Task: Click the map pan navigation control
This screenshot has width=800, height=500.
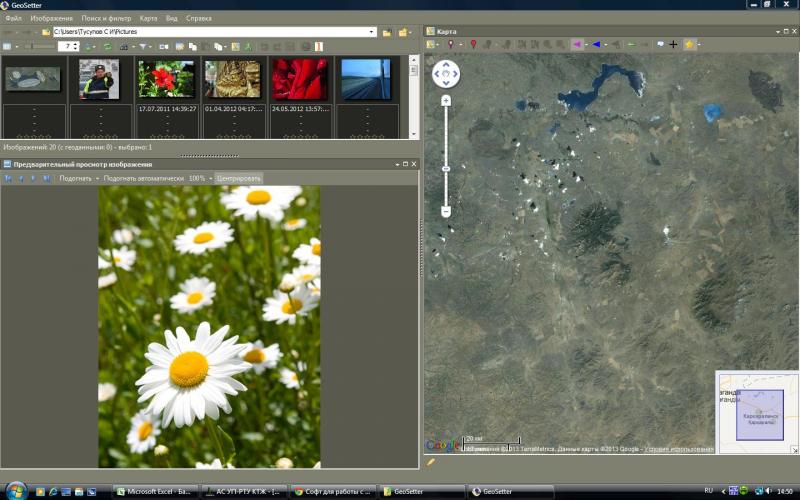Action: 446,74
